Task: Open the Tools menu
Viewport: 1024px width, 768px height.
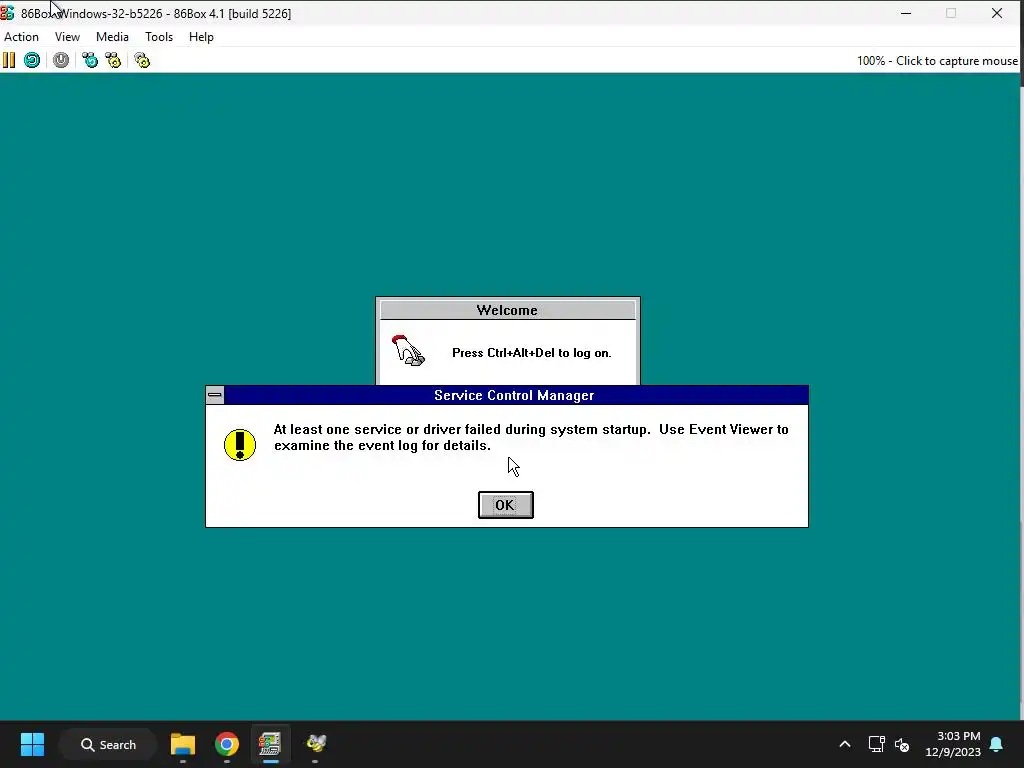Action: (x=159, y=37)
